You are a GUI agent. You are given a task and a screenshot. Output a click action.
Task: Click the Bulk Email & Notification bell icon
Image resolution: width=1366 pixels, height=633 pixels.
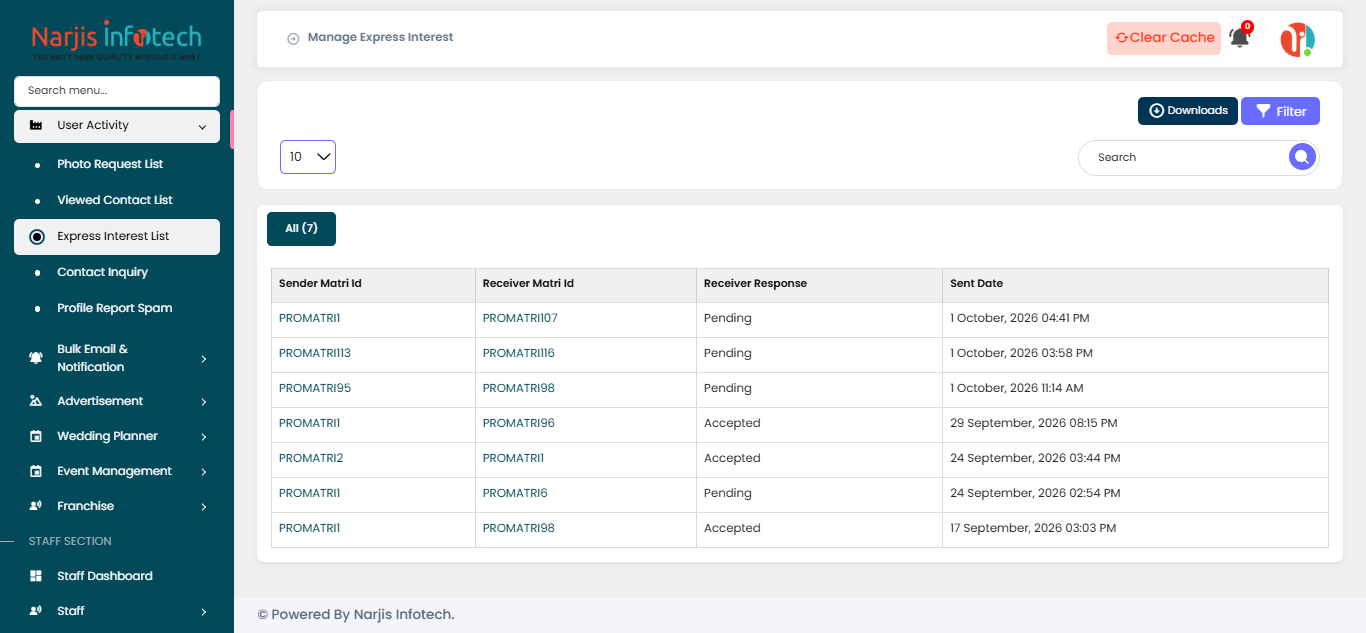tap(36, 358)
